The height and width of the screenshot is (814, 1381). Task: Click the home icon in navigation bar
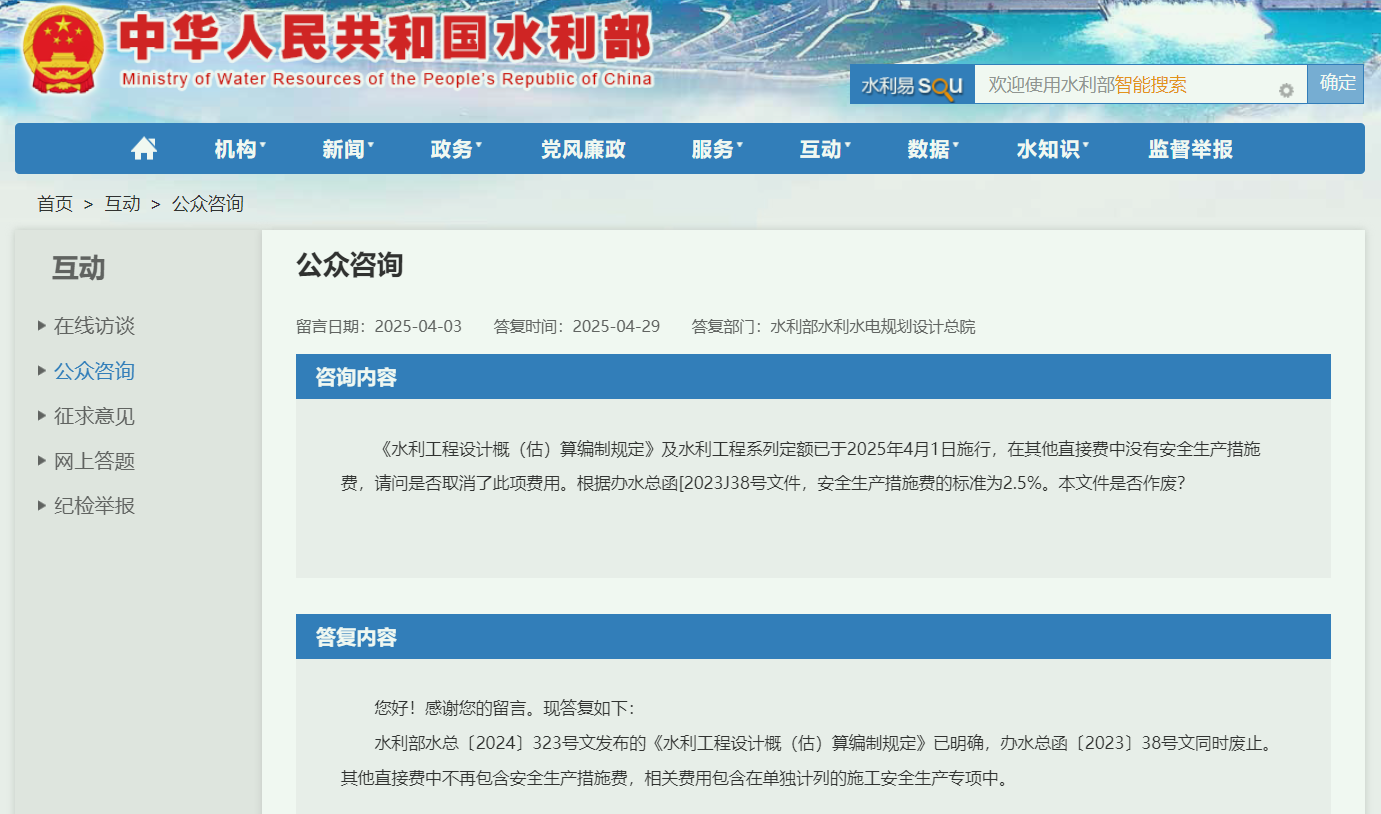click(x=144, y=149)
